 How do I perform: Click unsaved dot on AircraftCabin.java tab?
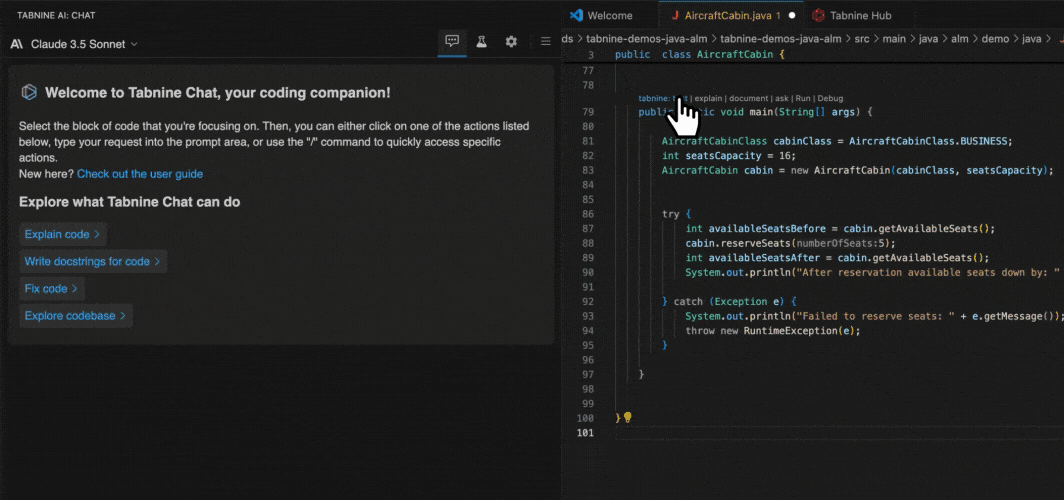(792, 16)
